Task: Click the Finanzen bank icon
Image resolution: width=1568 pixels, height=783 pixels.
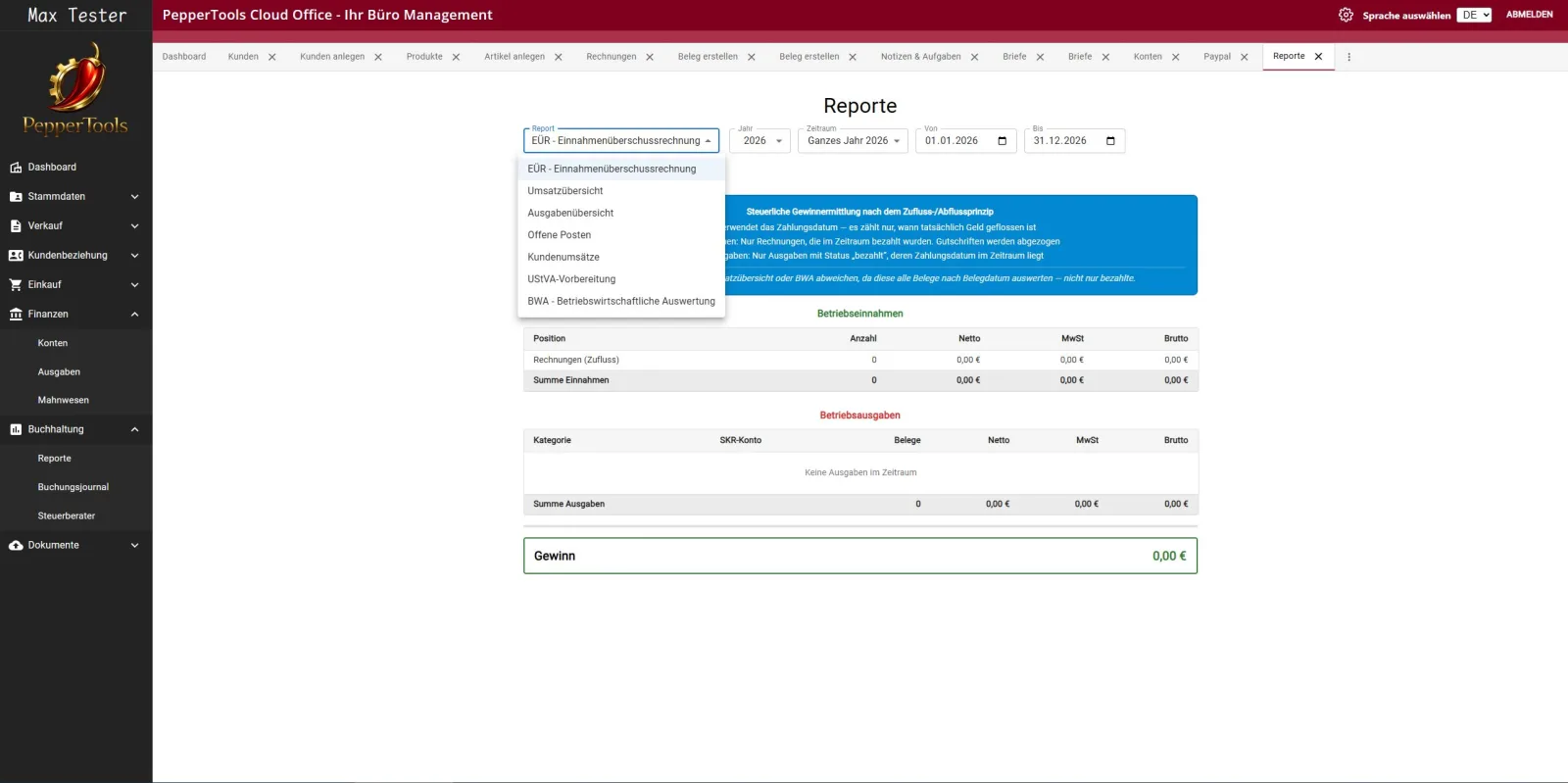Action: click(x=16, y=315)
